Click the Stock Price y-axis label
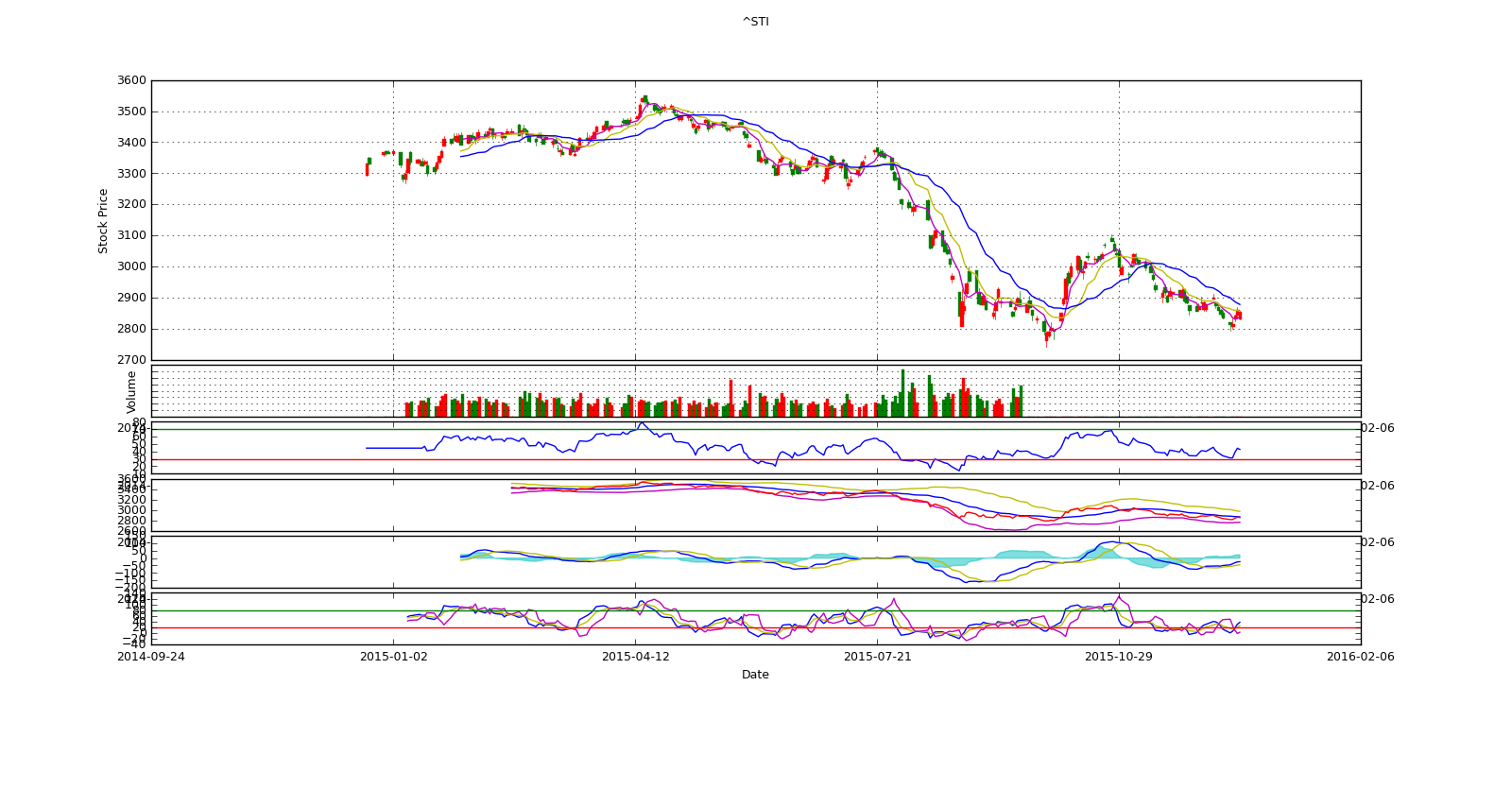Image resolution: width=1512 pixels, height=806 pixels. pos(103,221)
